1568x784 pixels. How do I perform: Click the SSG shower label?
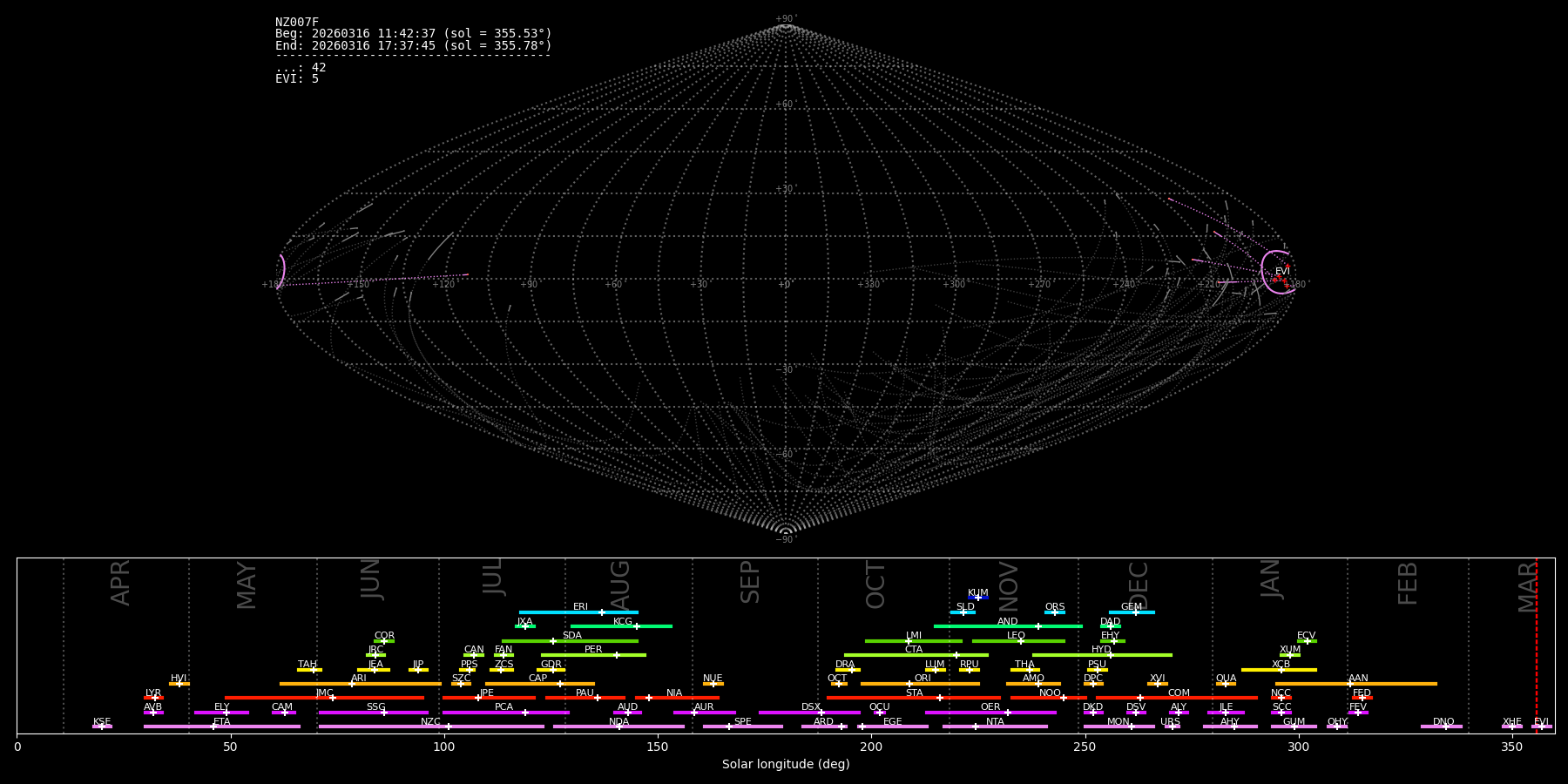[x=375, y=707]
